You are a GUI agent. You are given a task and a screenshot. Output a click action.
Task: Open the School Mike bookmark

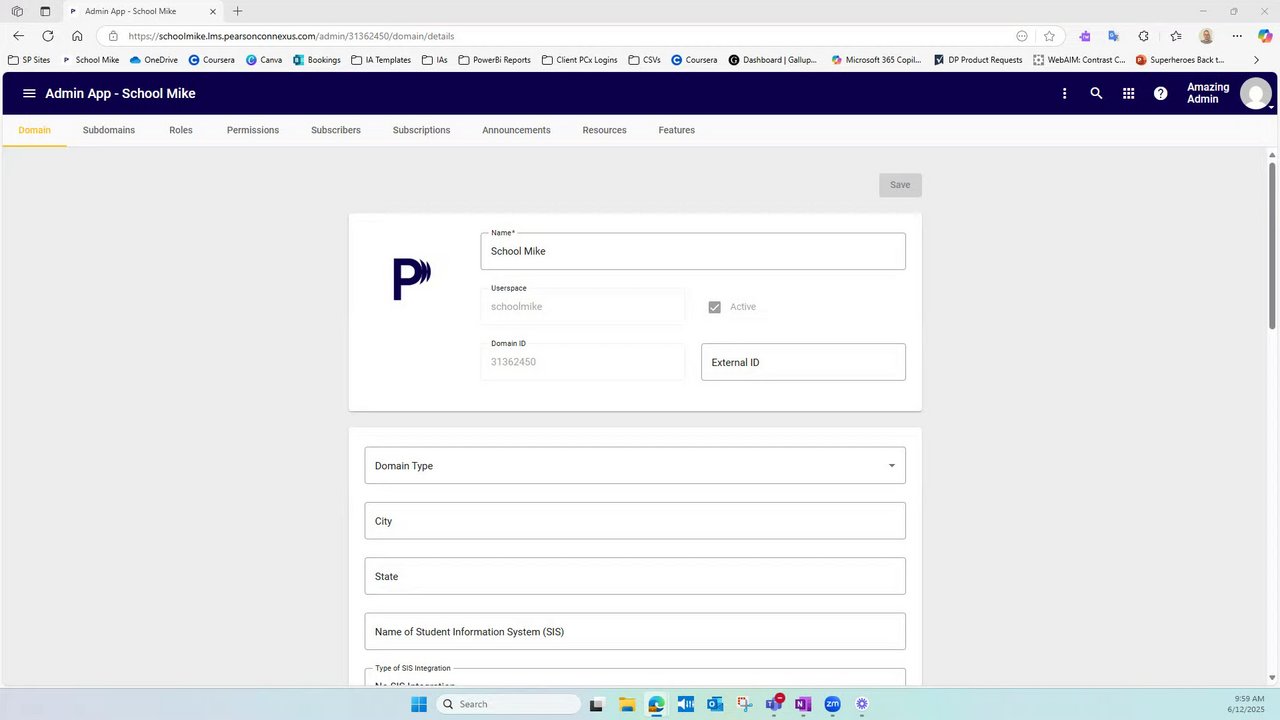pos(90,60)
